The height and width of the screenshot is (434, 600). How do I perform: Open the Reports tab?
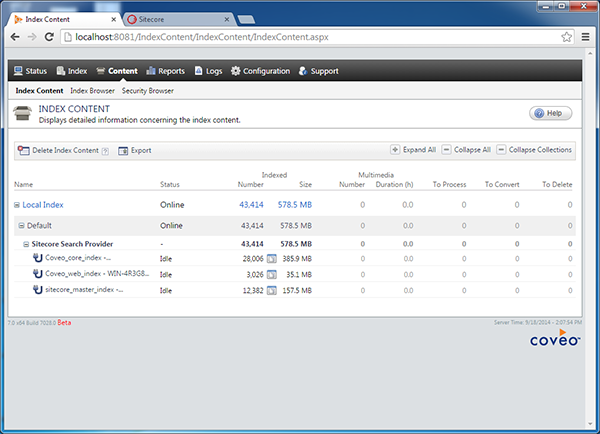[165, 71]
